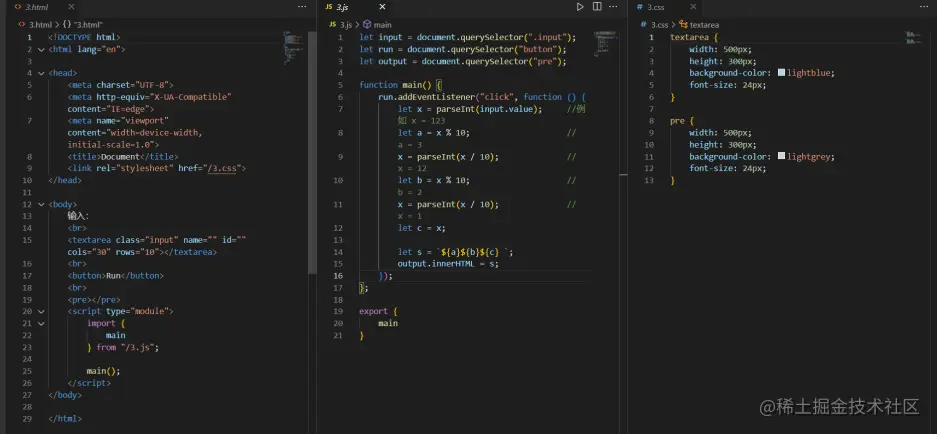Click <meta charset="UTF-8"> line in 3.html
This screenshot has height=434, width=937.
[120, 85]
